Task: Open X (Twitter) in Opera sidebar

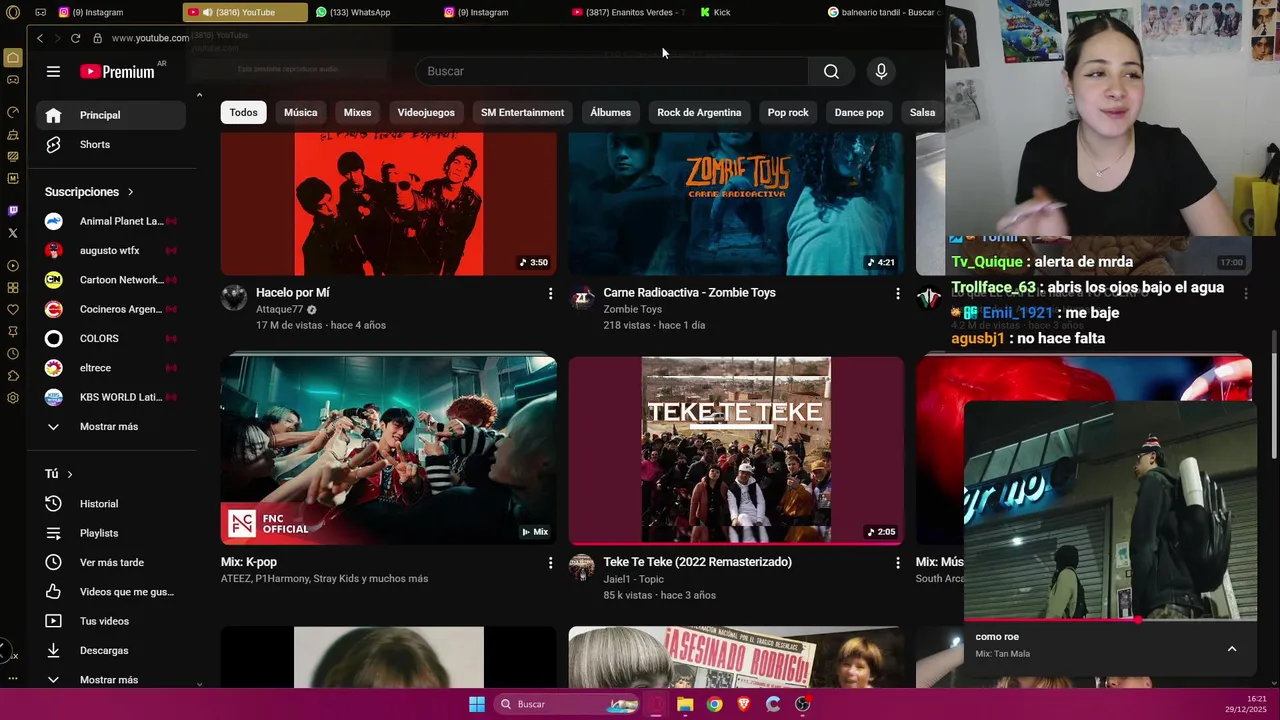Action: click(x=13, y=233)
